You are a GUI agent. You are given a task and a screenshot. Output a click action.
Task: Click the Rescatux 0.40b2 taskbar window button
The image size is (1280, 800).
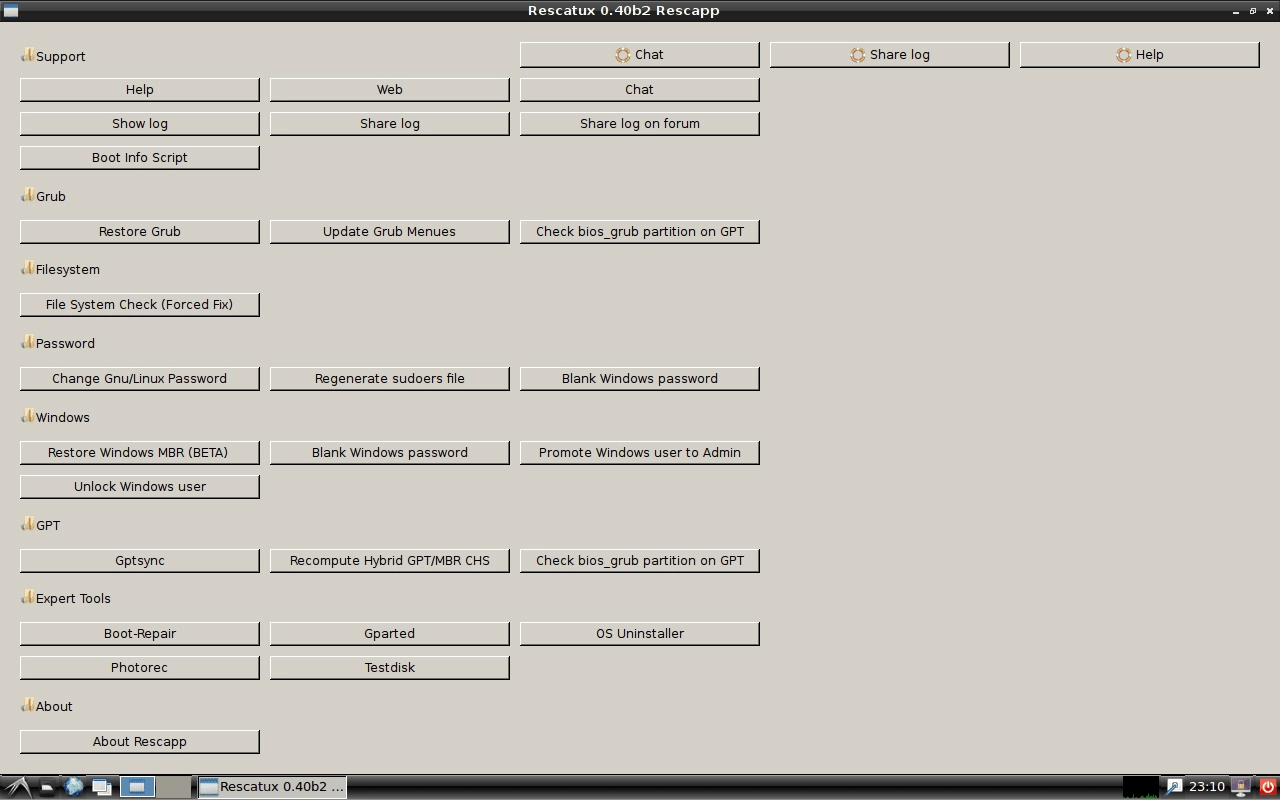pos(272,787)
